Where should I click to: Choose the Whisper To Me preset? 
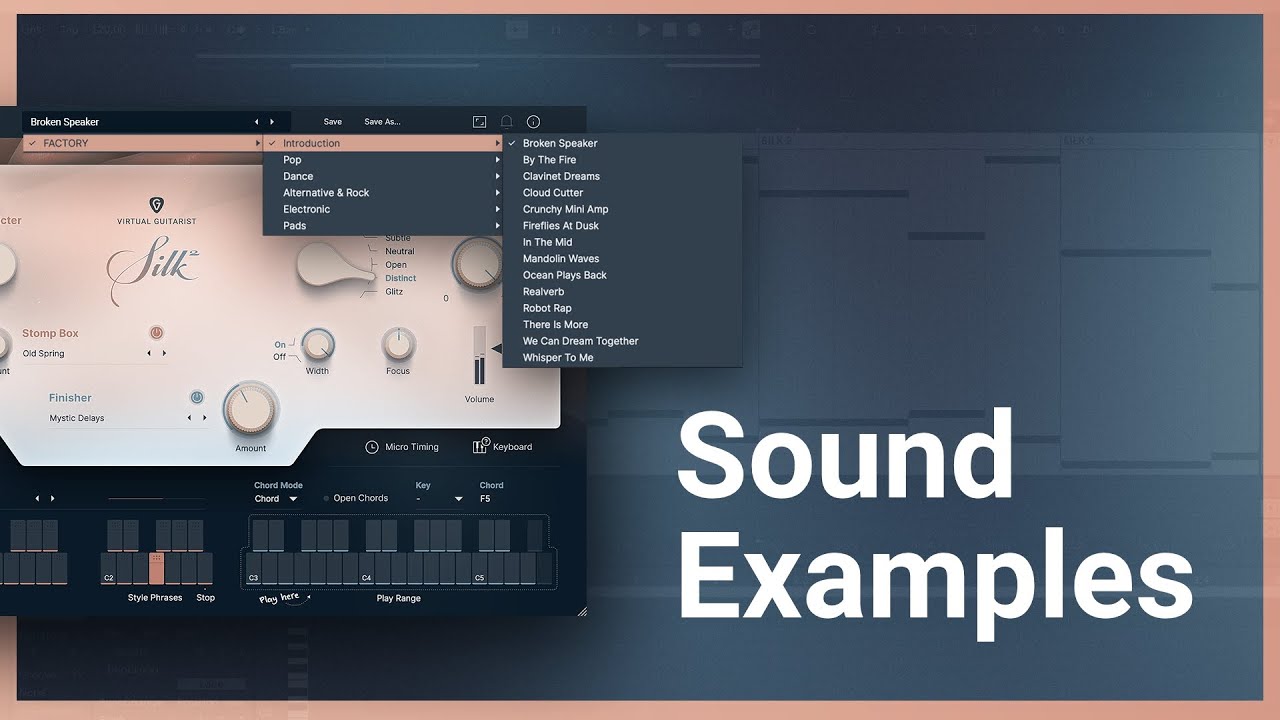coord(622,358)
